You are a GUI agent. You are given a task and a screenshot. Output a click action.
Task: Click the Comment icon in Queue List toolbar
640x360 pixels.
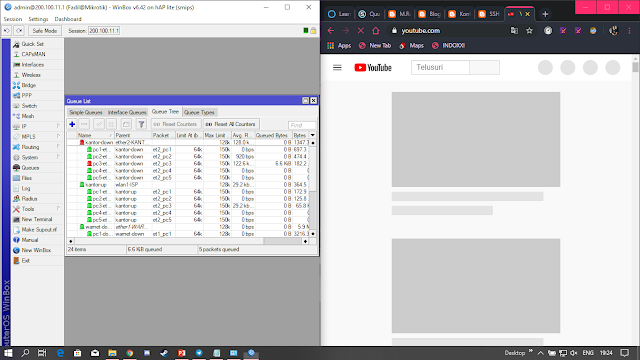tap(126, 124)
